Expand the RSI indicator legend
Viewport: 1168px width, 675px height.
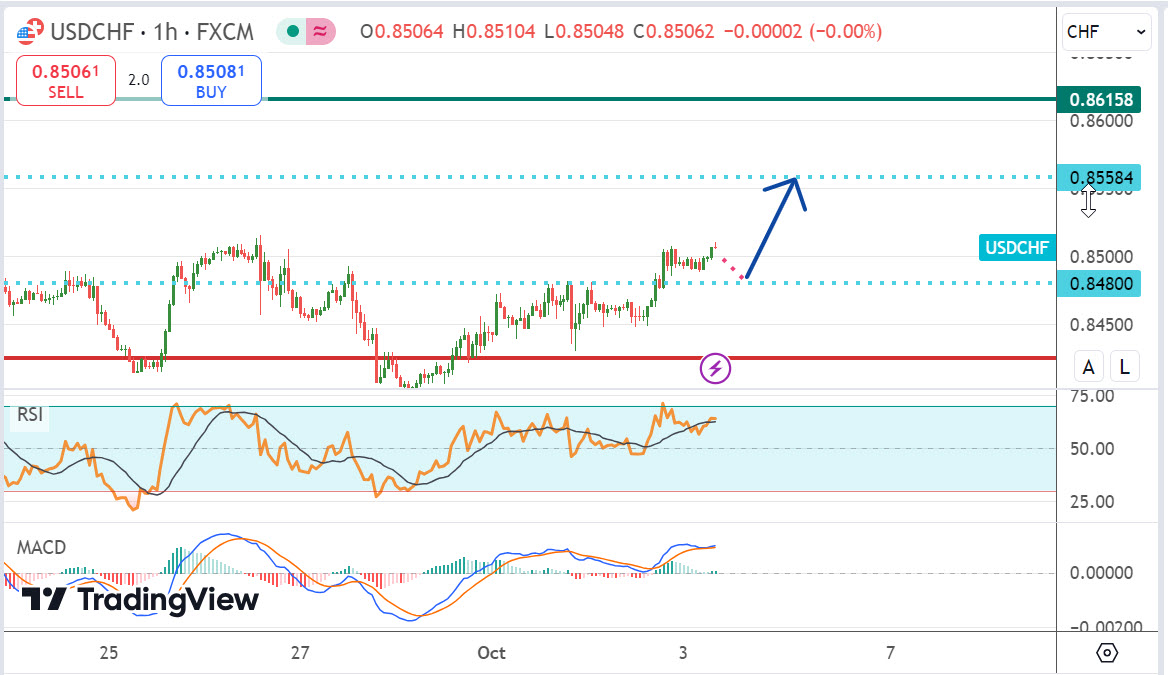(x=30, y=414)
